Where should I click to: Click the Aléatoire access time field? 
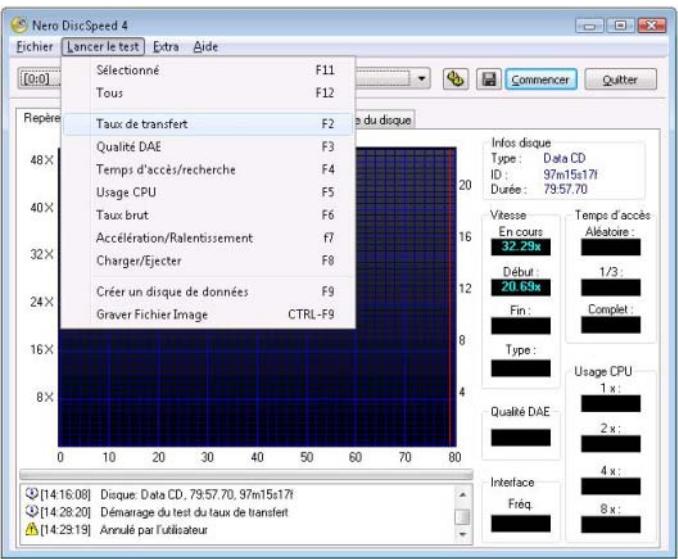point(611,247)
